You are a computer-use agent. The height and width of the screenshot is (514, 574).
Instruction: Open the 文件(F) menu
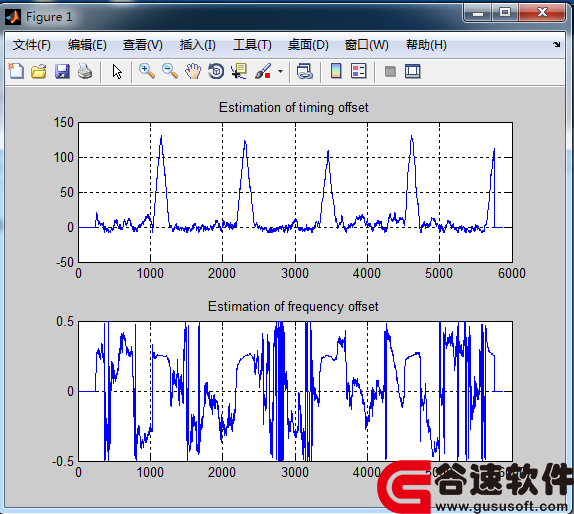point(31,45)
